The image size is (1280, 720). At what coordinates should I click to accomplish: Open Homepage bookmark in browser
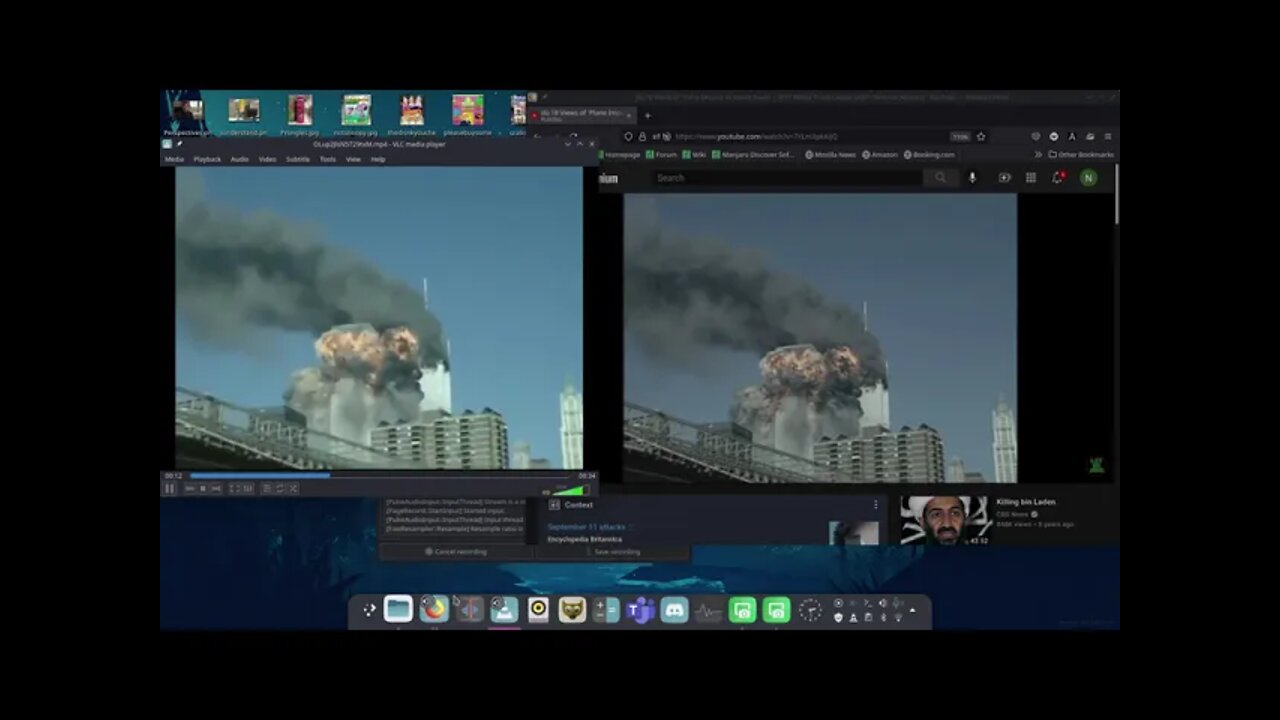coord(619,155)
